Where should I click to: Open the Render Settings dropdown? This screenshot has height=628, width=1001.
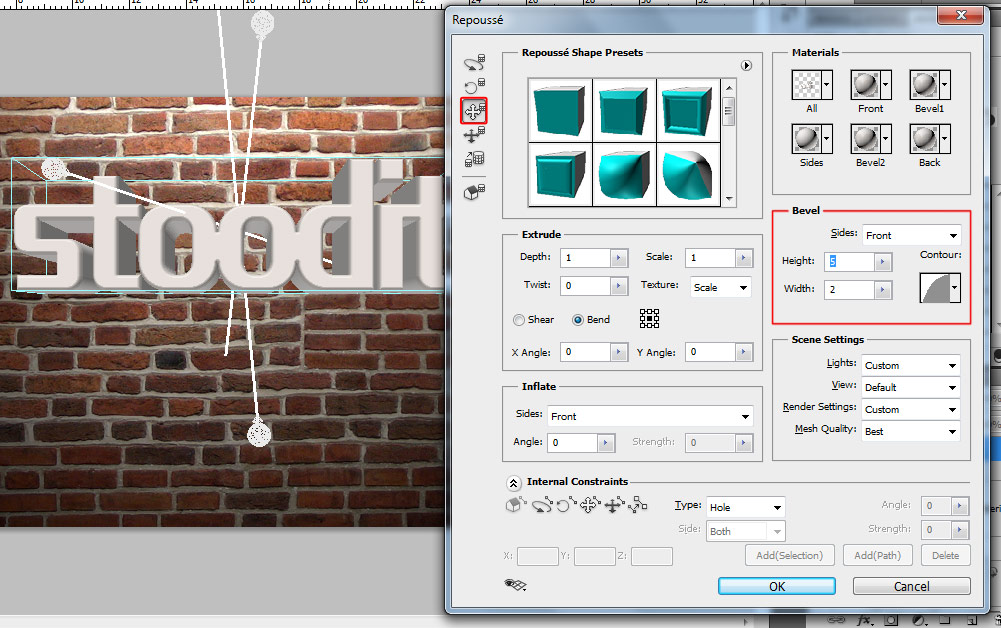(911, 410)
